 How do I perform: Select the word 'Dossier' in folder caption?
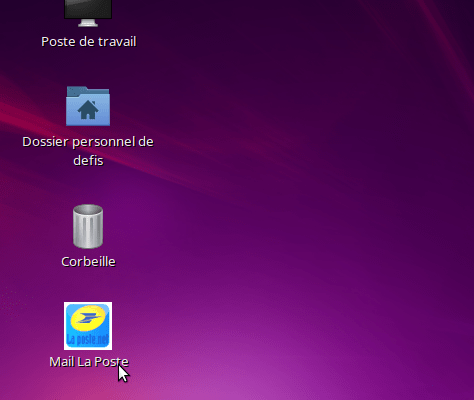[45, 142]
